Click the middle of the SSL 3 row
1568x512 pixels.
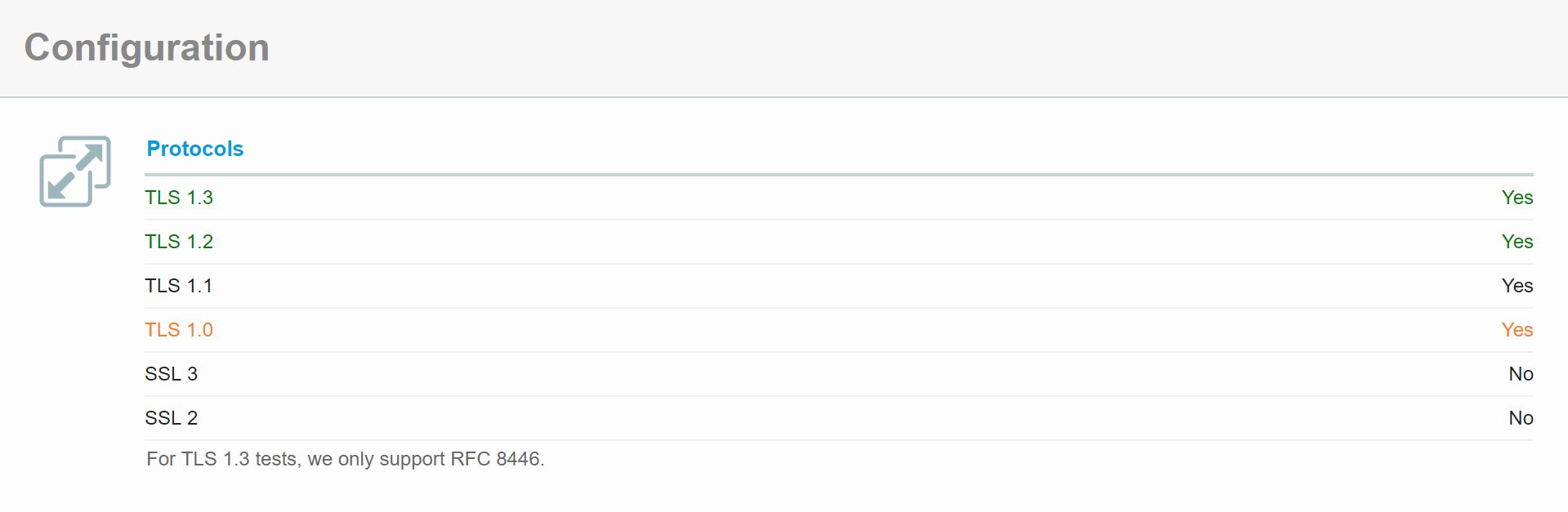[x=839, y=374]
